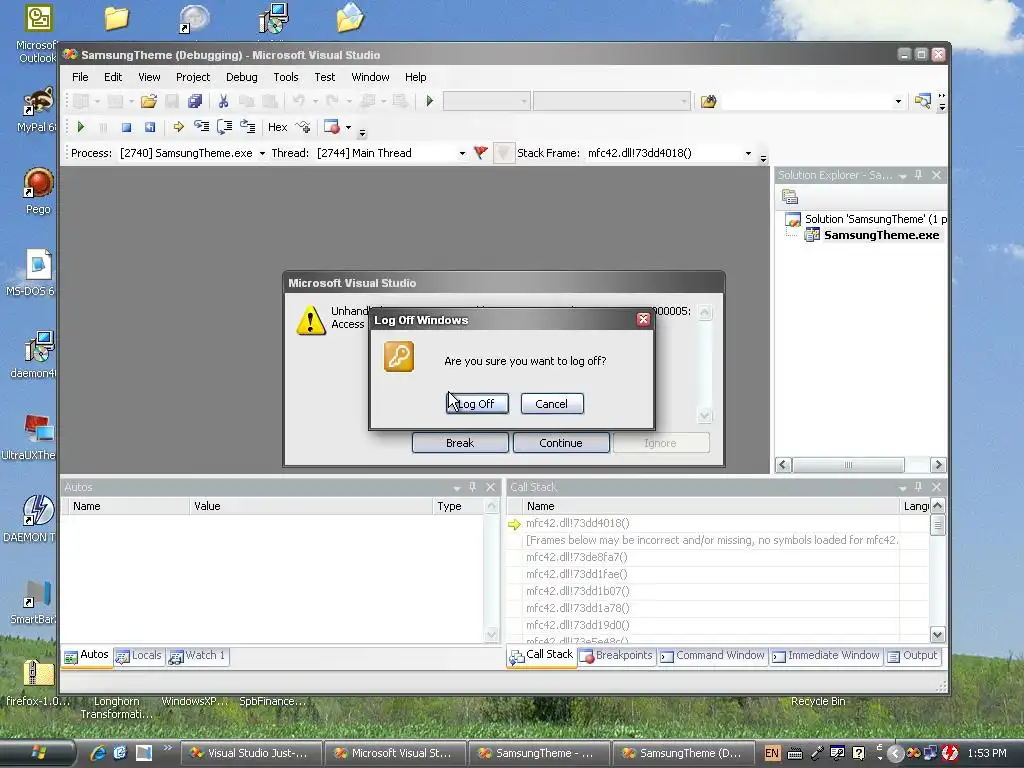The width and height of the screenshot is (1024, 768).
Task: Click Call Stack scroll down arrow
Action: click(937, 634)
